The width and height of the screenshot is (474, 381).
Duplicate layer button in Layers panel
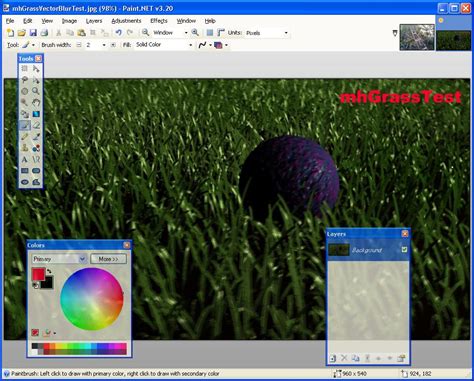[355, 358]
